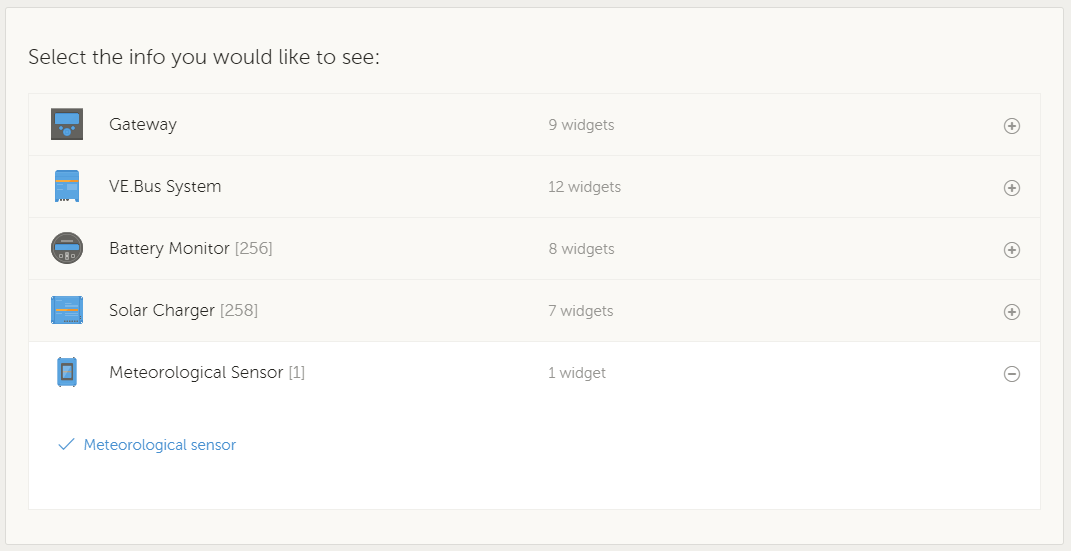Expand the Battery Monitor section
The image size is (1071, 551).
(x=1011, y=250)
